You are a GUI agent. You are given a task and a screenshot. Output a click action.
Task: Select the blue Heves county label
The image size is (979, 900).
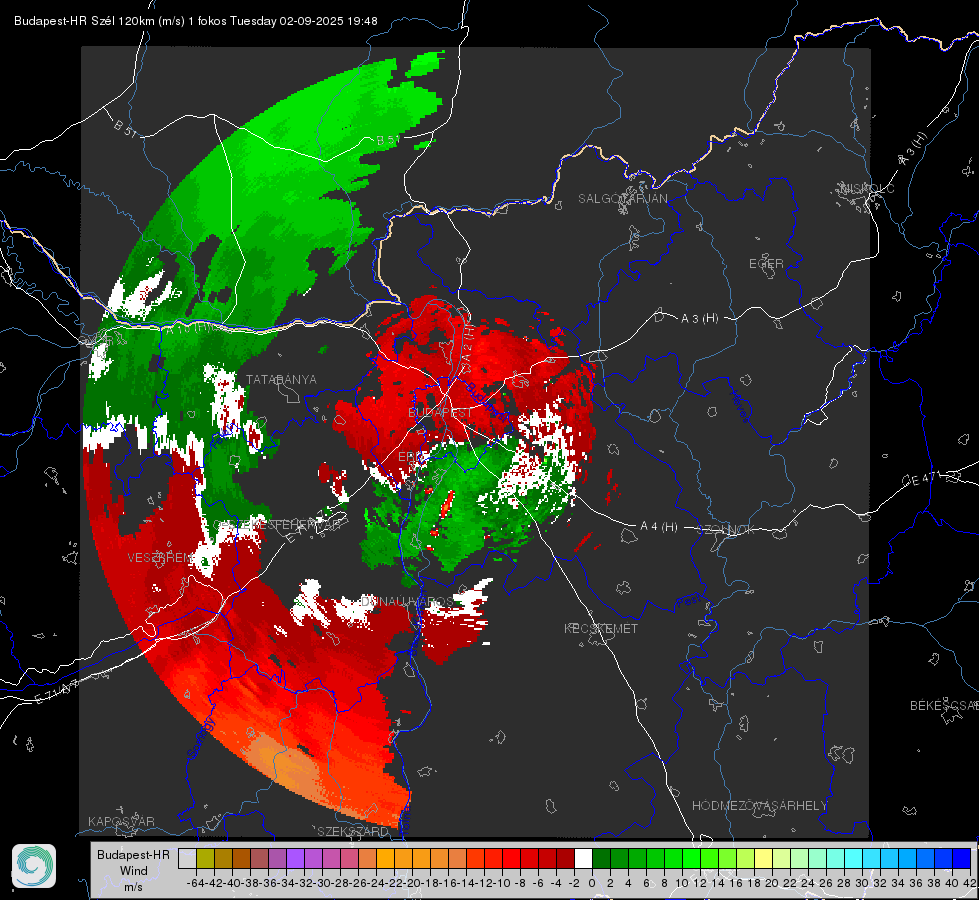click(x=740, y=406)
